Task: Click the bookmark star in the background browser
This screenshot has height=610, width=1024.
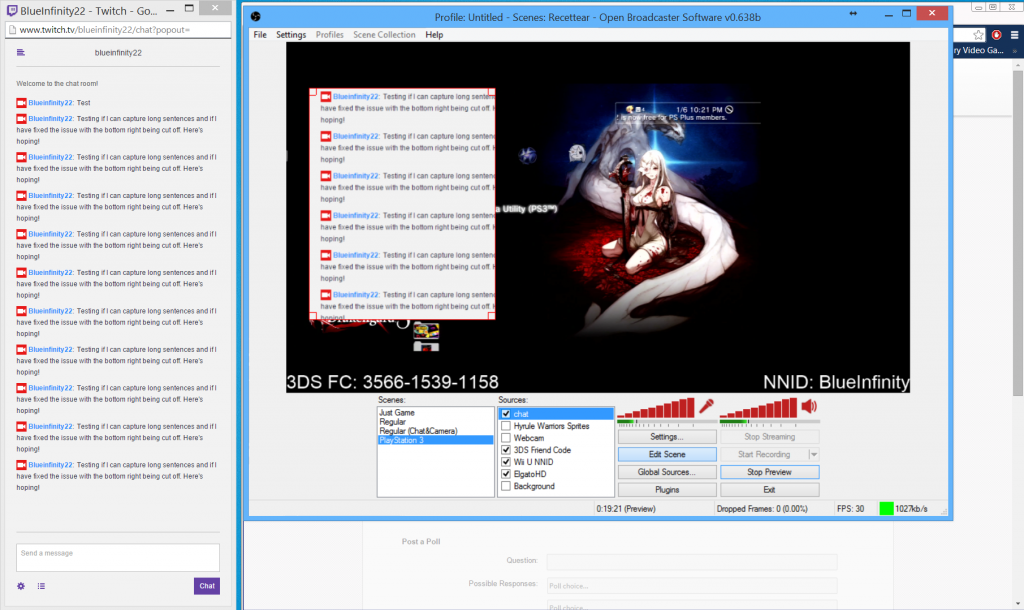Action: (978, 35)
